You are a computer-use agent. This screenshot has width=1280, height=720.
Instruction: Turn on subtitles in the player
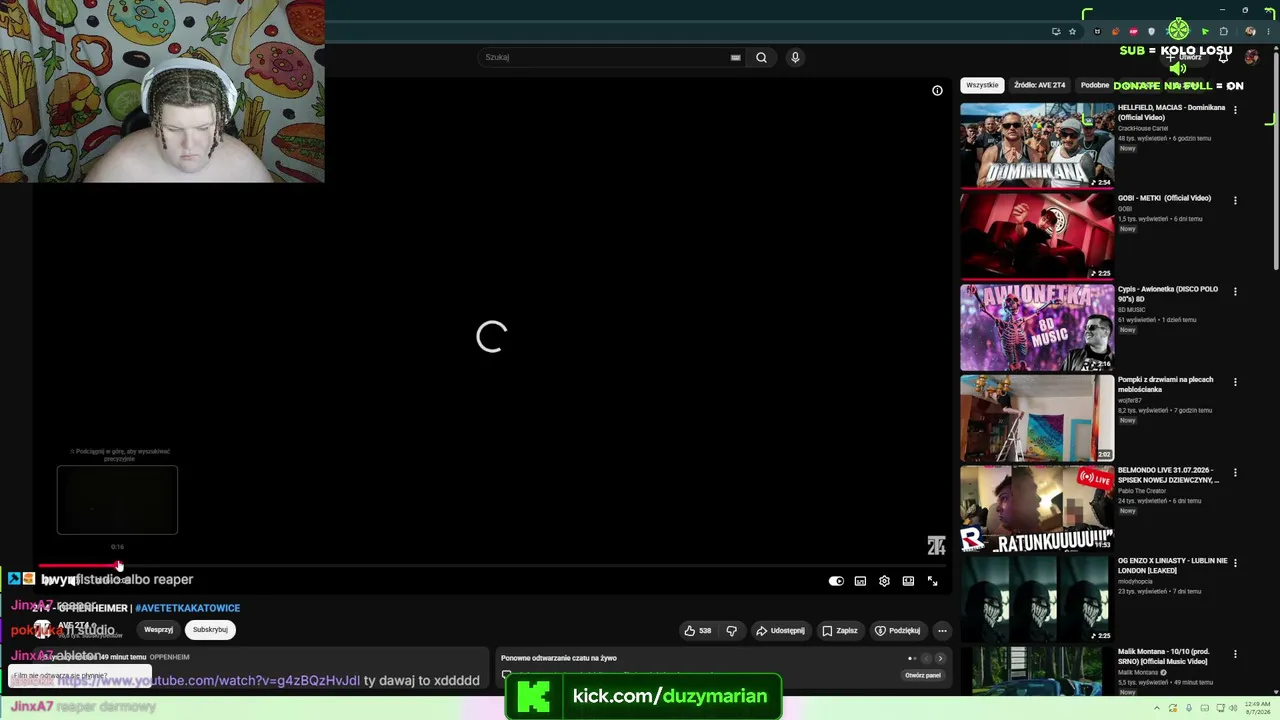(x=860, y=581)
